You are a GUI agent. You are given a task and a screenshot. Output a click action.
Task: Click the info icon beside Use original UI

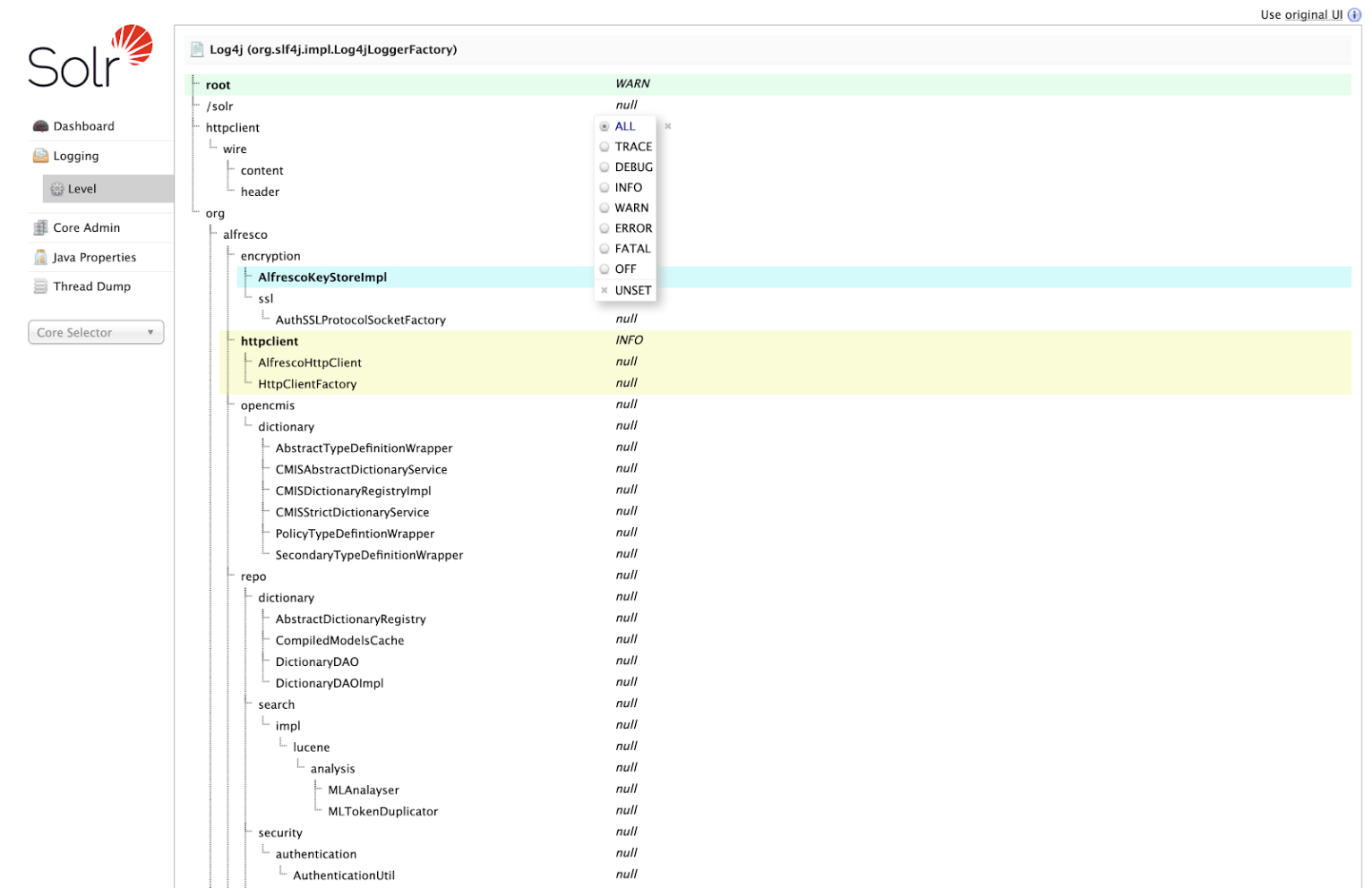point(1354,14)
